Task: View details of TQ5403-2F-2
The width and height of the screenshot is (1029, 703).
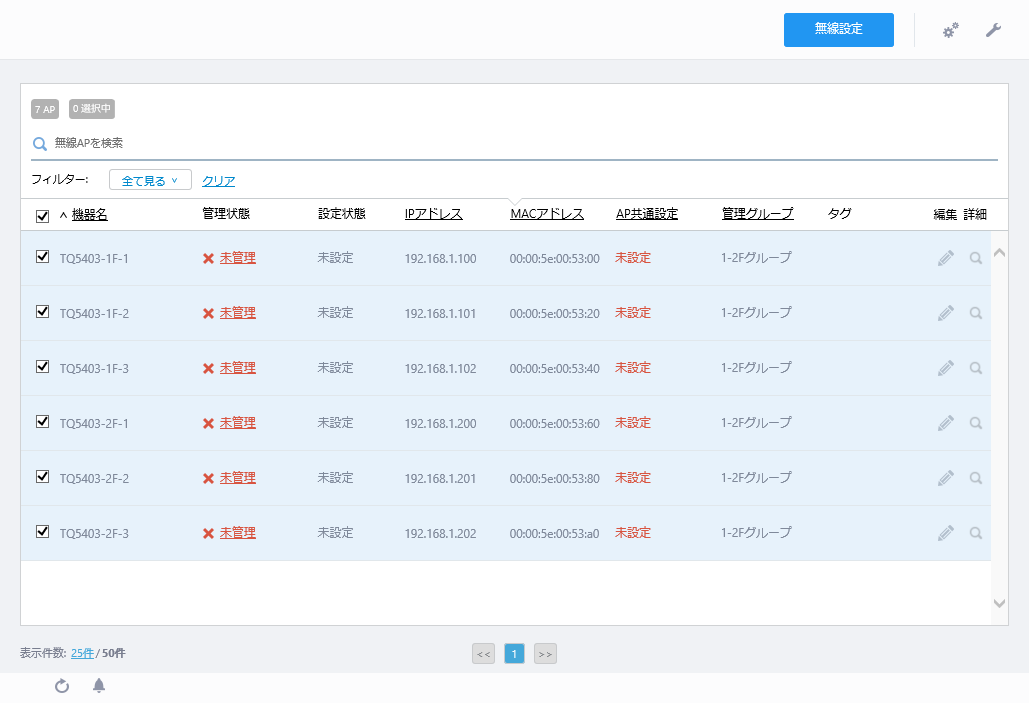Action: pos(976,478)
